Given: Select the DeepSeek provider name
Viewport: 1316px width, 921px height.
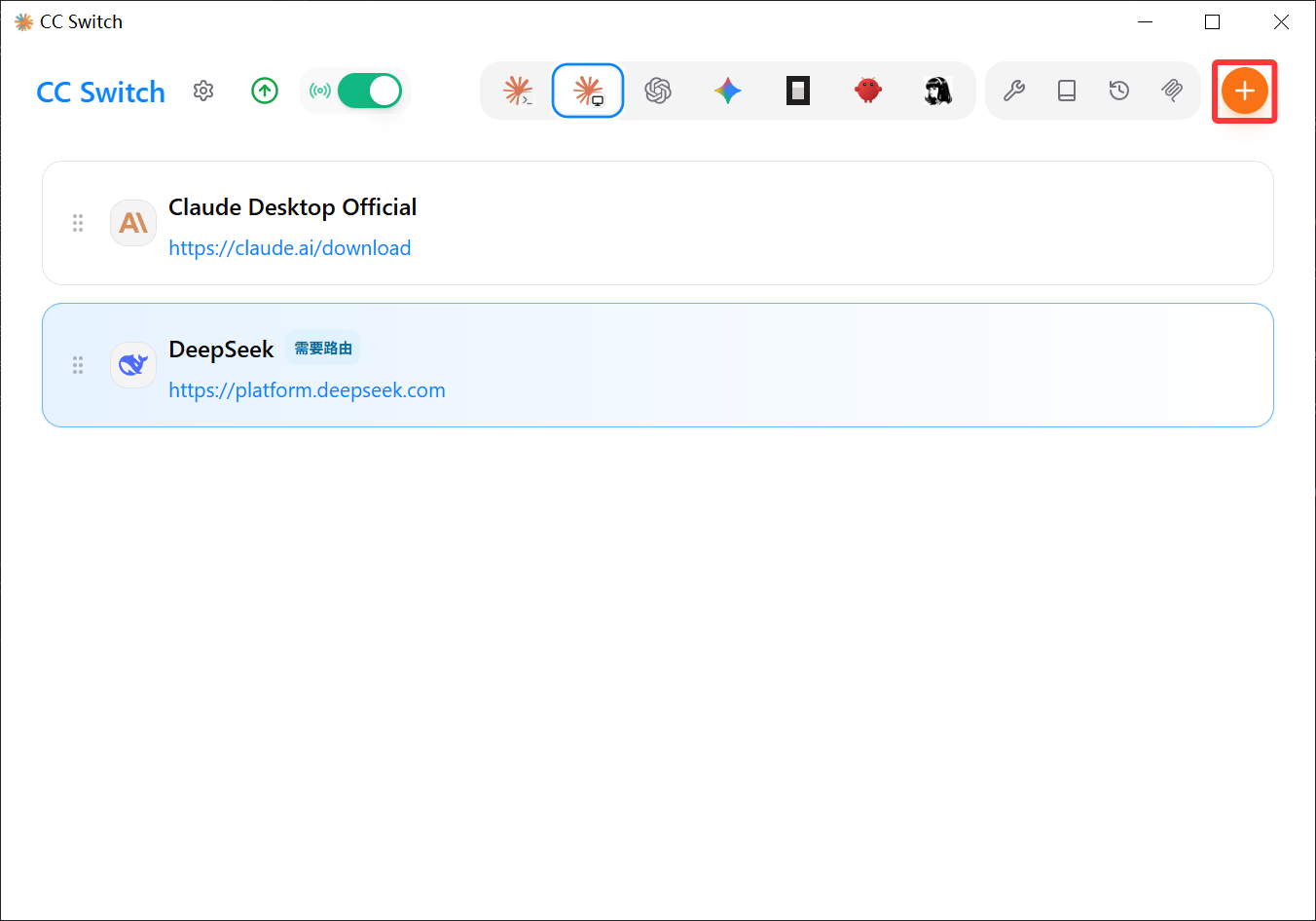Looking at the screenshot, I should 222,350.
